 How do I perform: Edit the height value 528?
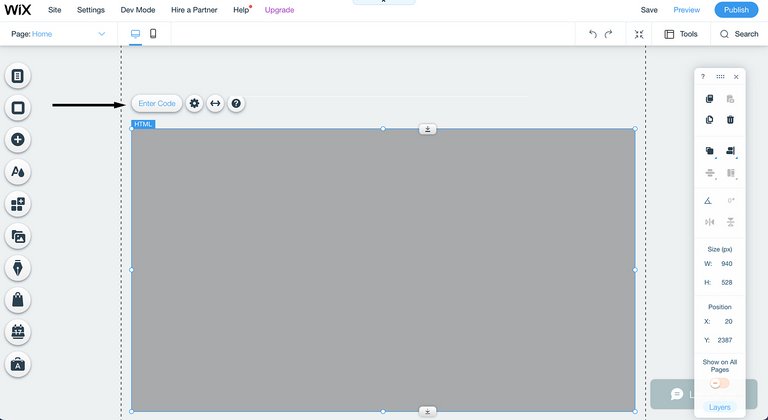(x=727, y=282)
